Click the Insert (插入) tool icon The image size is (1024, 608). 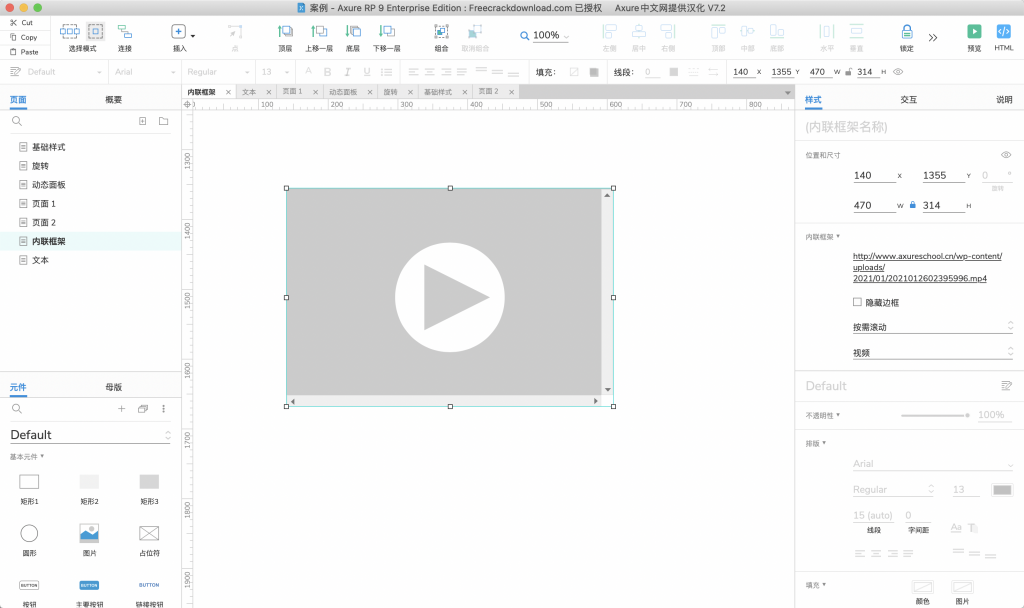pyautogui.click(x=178, y=32)
